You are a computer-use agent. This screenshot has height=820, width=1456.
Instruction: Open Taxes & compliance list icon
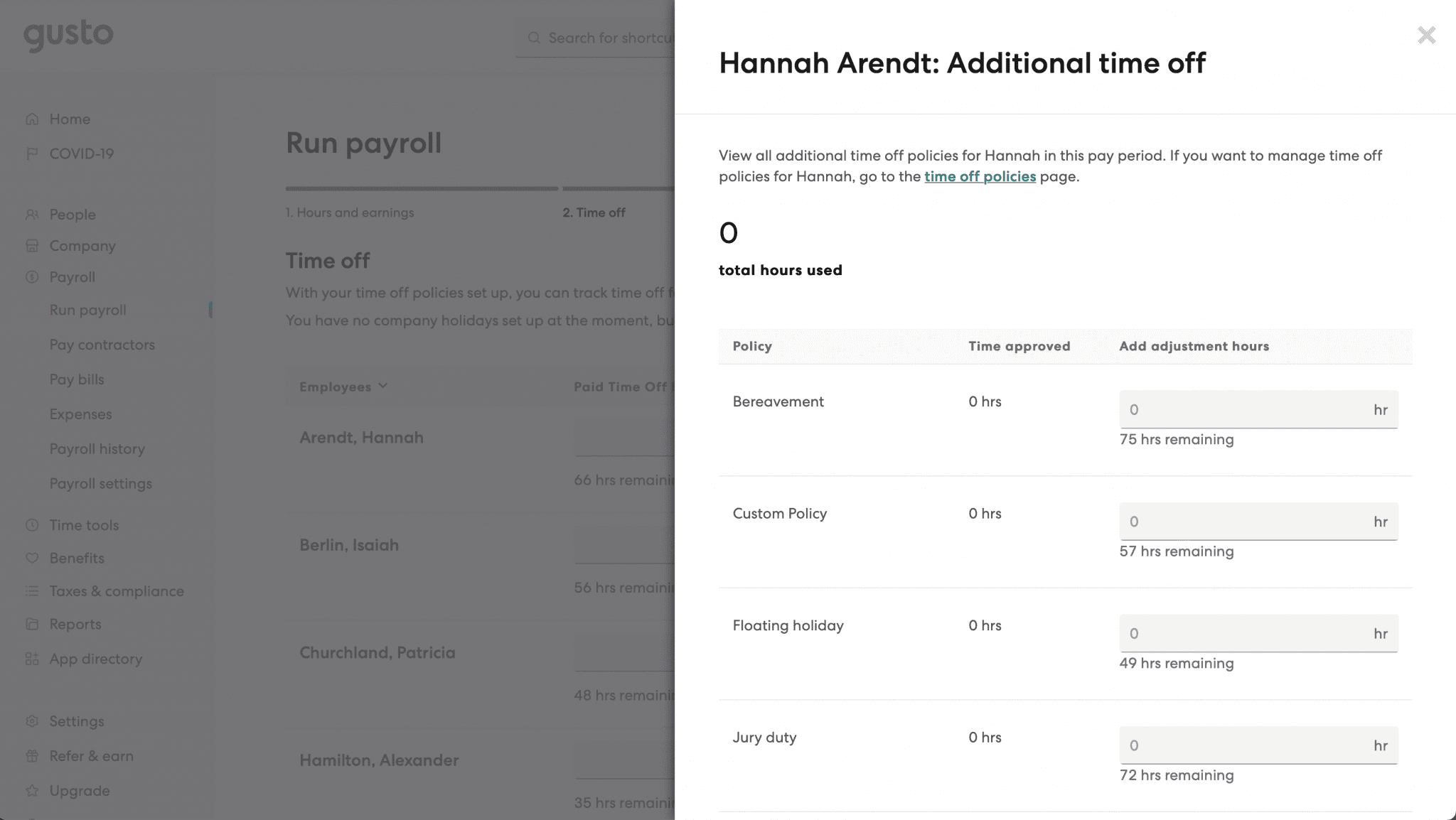pos(32,590)
